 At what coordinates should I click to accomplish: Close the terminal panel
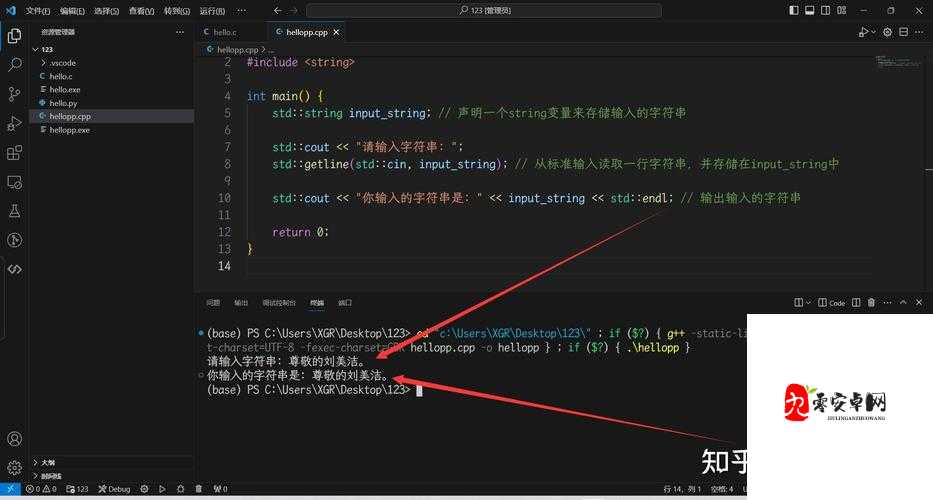919,303
